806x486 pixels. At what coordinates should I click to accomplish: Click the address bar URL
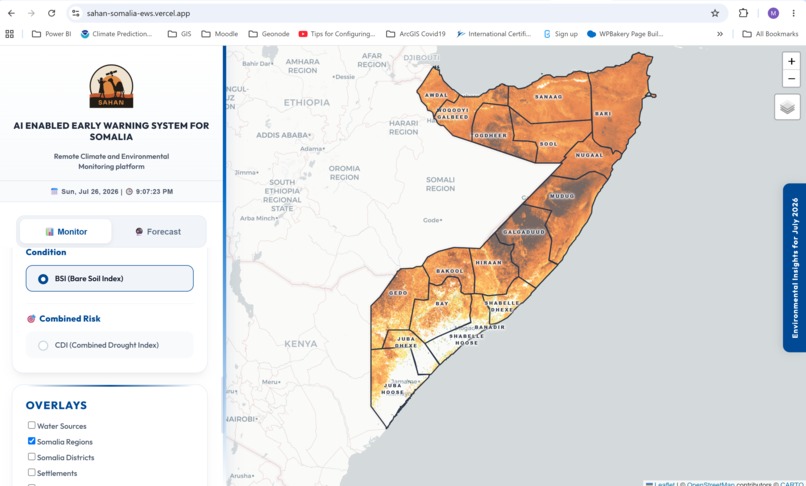(138, 13)
